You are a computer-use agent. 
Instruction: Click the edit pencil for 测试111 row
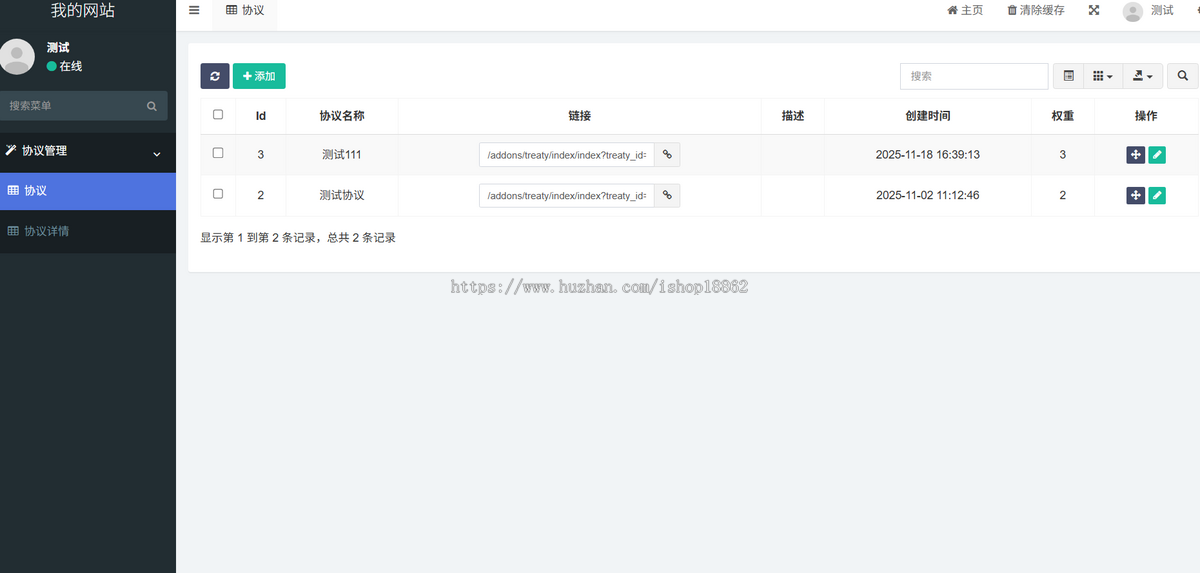[x=1157, y=155]
